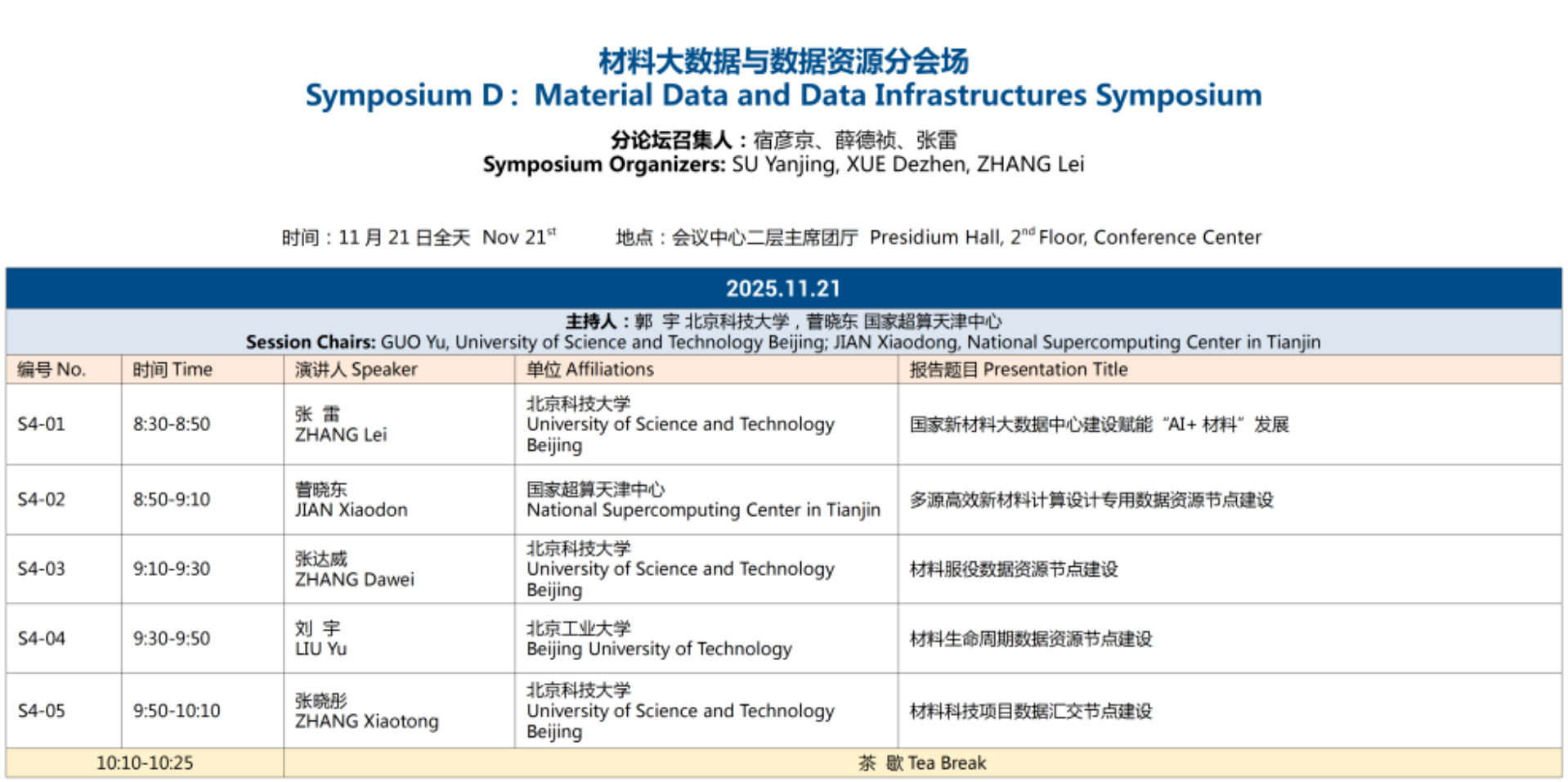
Task: Select the Symposium Organizers line
Action: 783,164
